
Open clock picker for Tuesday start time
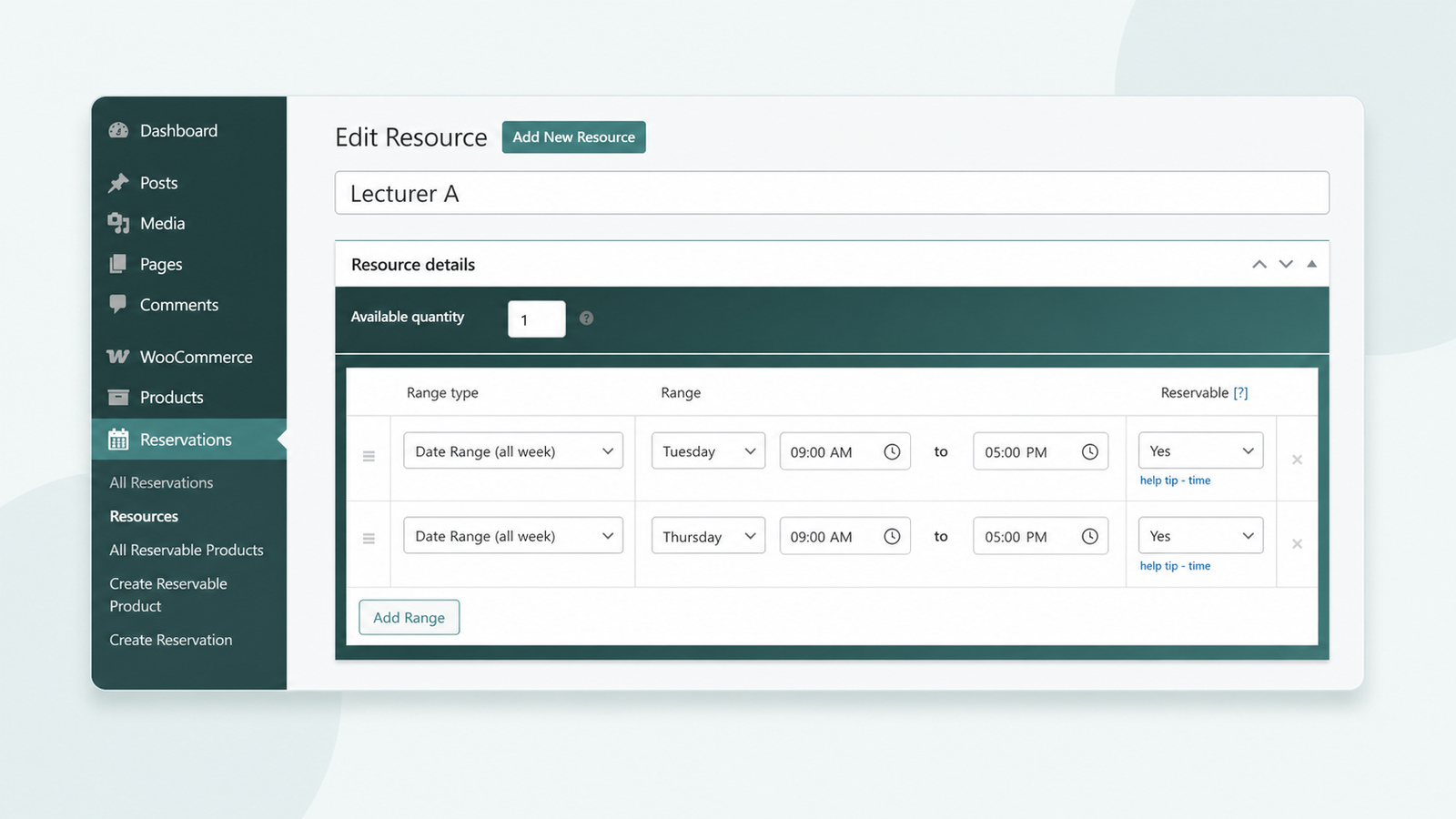tap(892, 451)
